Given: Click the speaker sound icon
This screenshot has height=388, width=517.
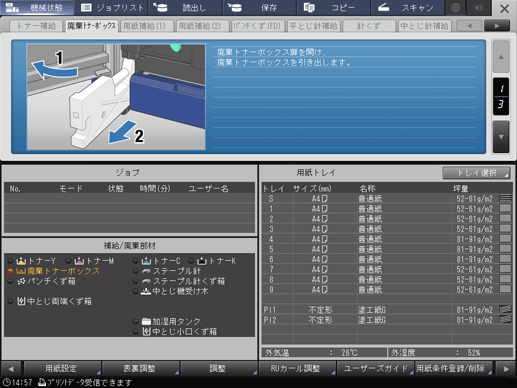Looking at the screenshot, I should click(x=479, y=8).
